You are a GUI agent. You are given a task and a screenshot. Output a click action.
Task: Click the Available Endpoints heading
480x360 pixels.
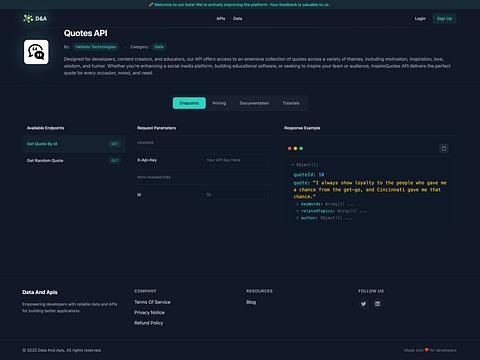coord(46,128)
